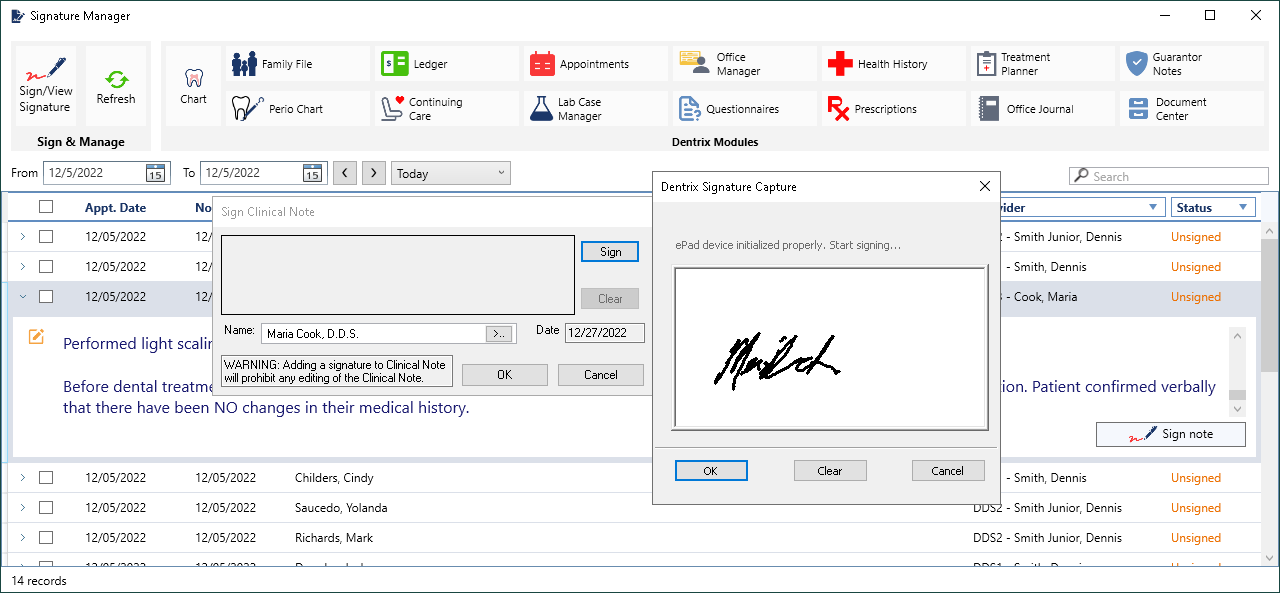
Task: Refresh the signature list
Action: pyautogui.click(x=116, y=83)
